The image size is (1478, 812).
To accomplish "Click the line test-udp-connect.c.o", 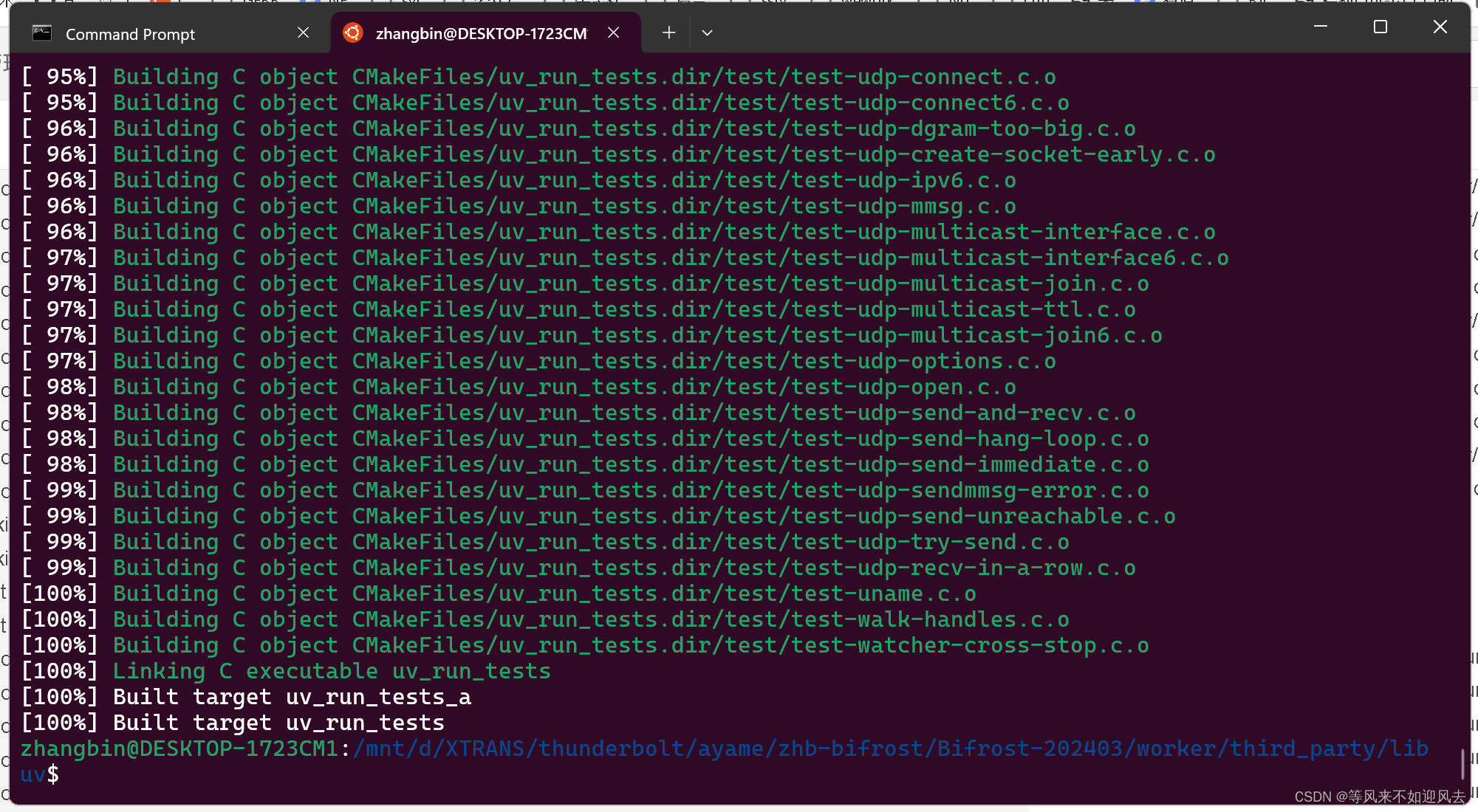I will coord(538,77).
